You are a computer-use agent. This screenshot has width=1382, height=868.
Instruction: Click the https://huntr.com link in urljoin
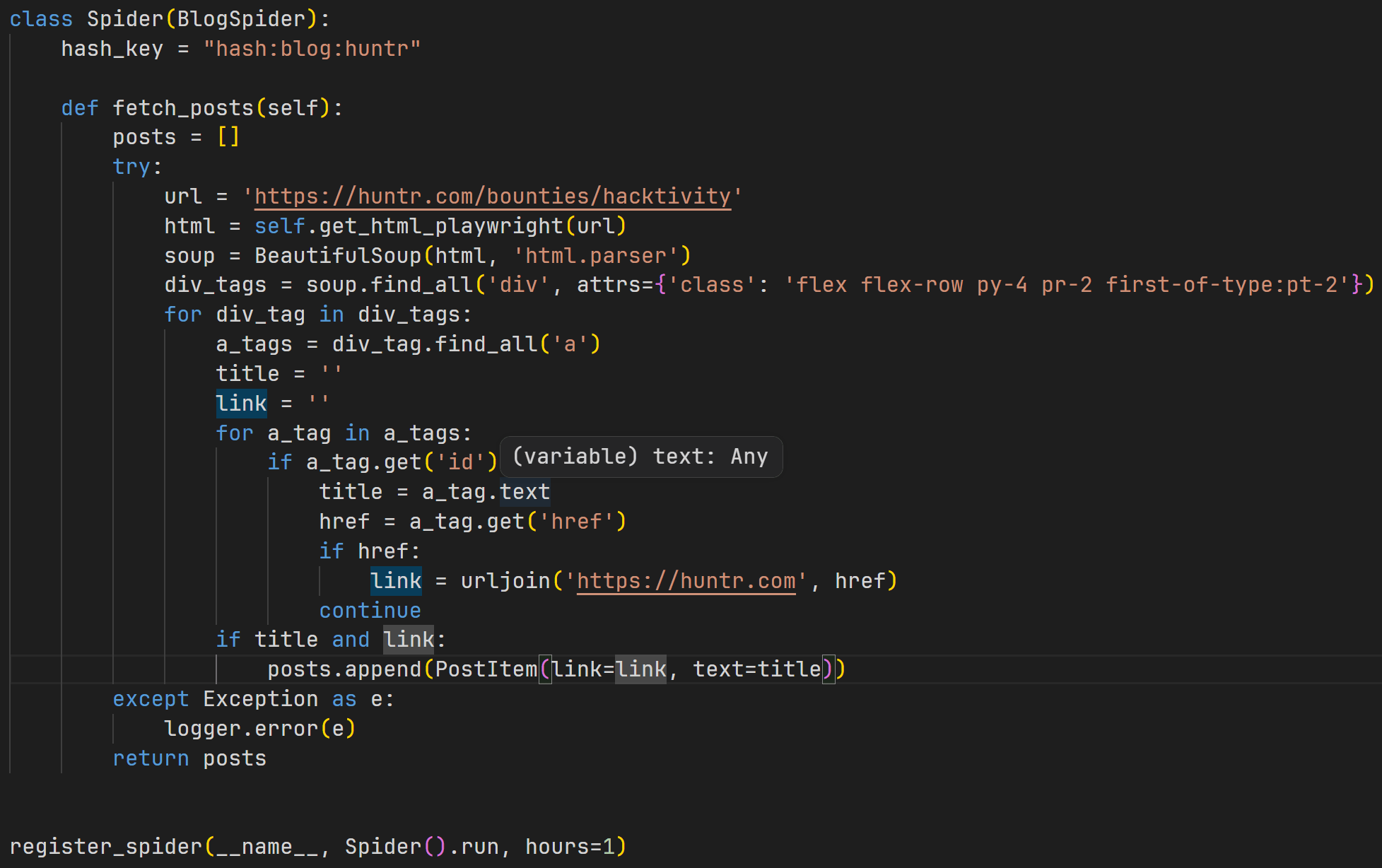686,581
